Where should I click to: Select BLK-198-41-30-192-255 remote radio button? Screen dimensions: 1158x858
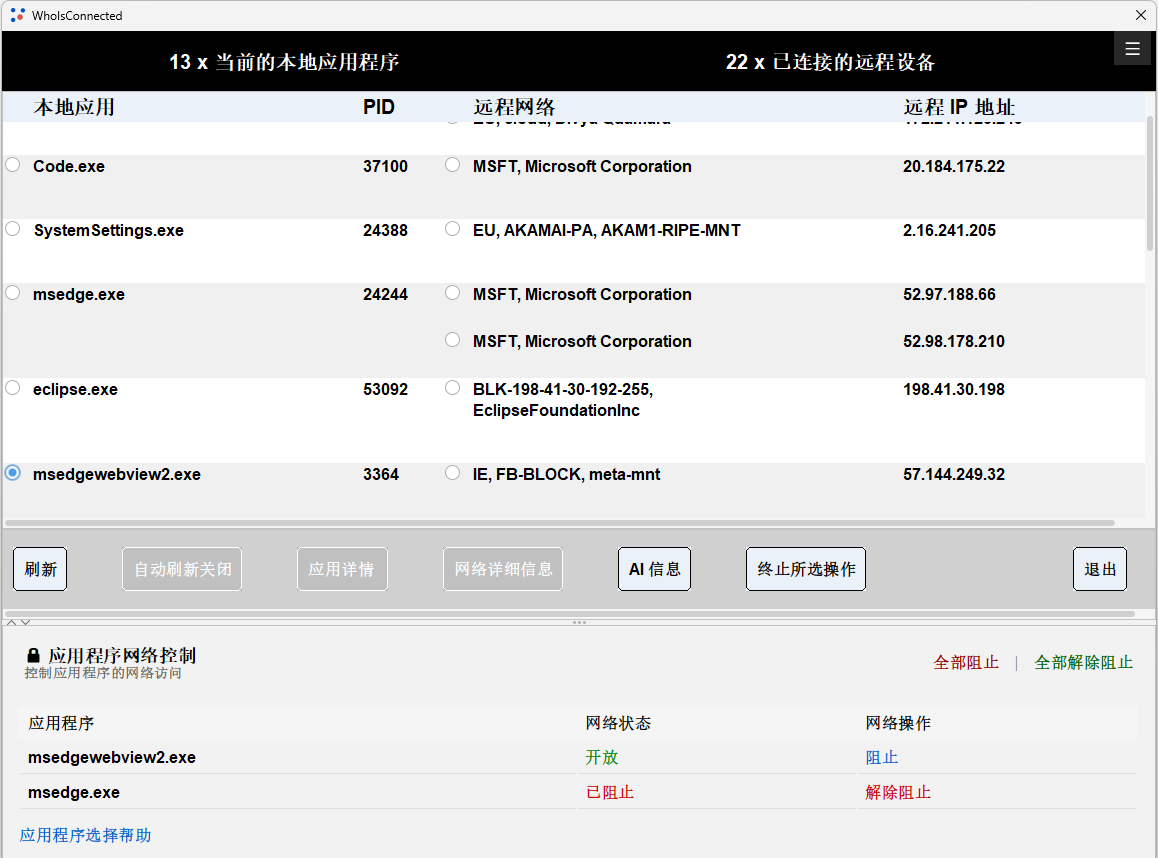(453, 388)
